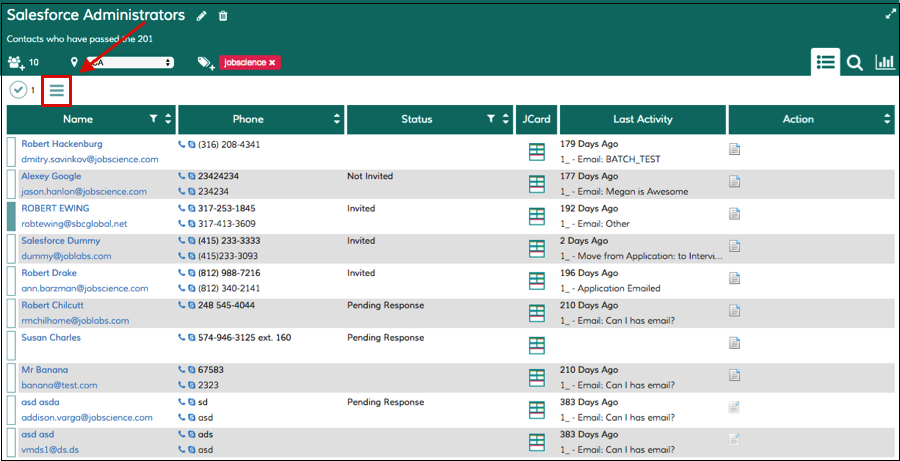This screenshot has width=900, height=461.
Task: Add contacts using the people-plus icon
Action: pyautogui.click(x=17, y=62)
